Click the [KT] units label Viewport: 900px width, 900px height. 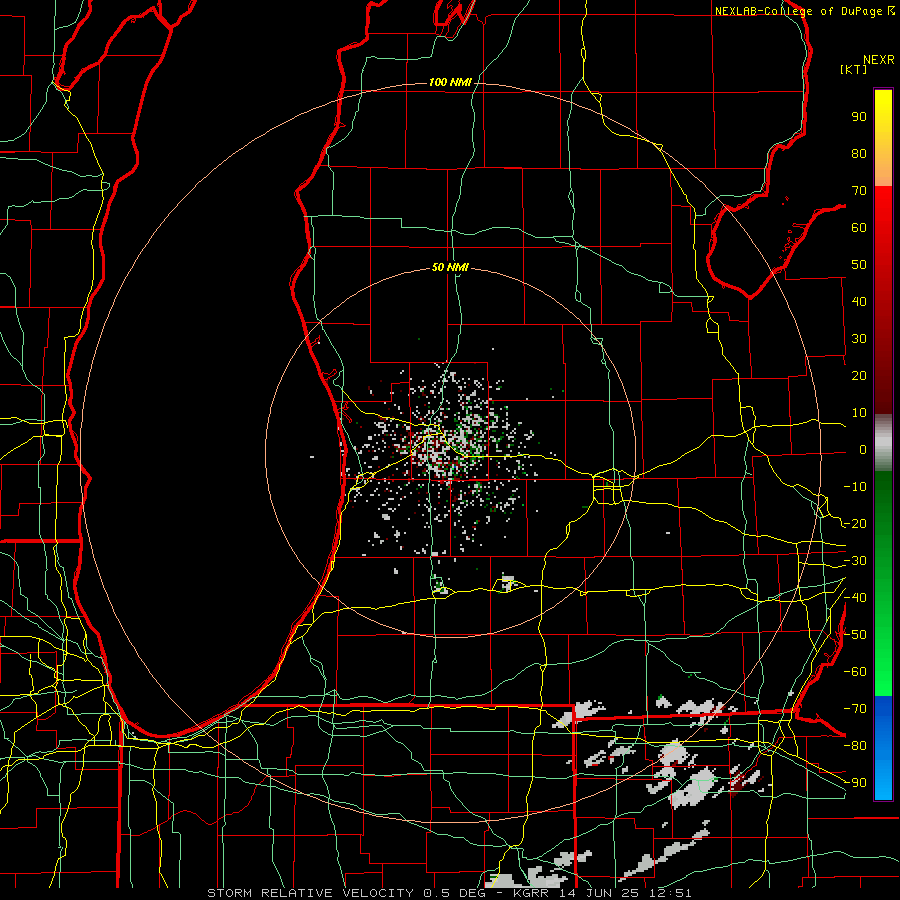click(854, 69)
